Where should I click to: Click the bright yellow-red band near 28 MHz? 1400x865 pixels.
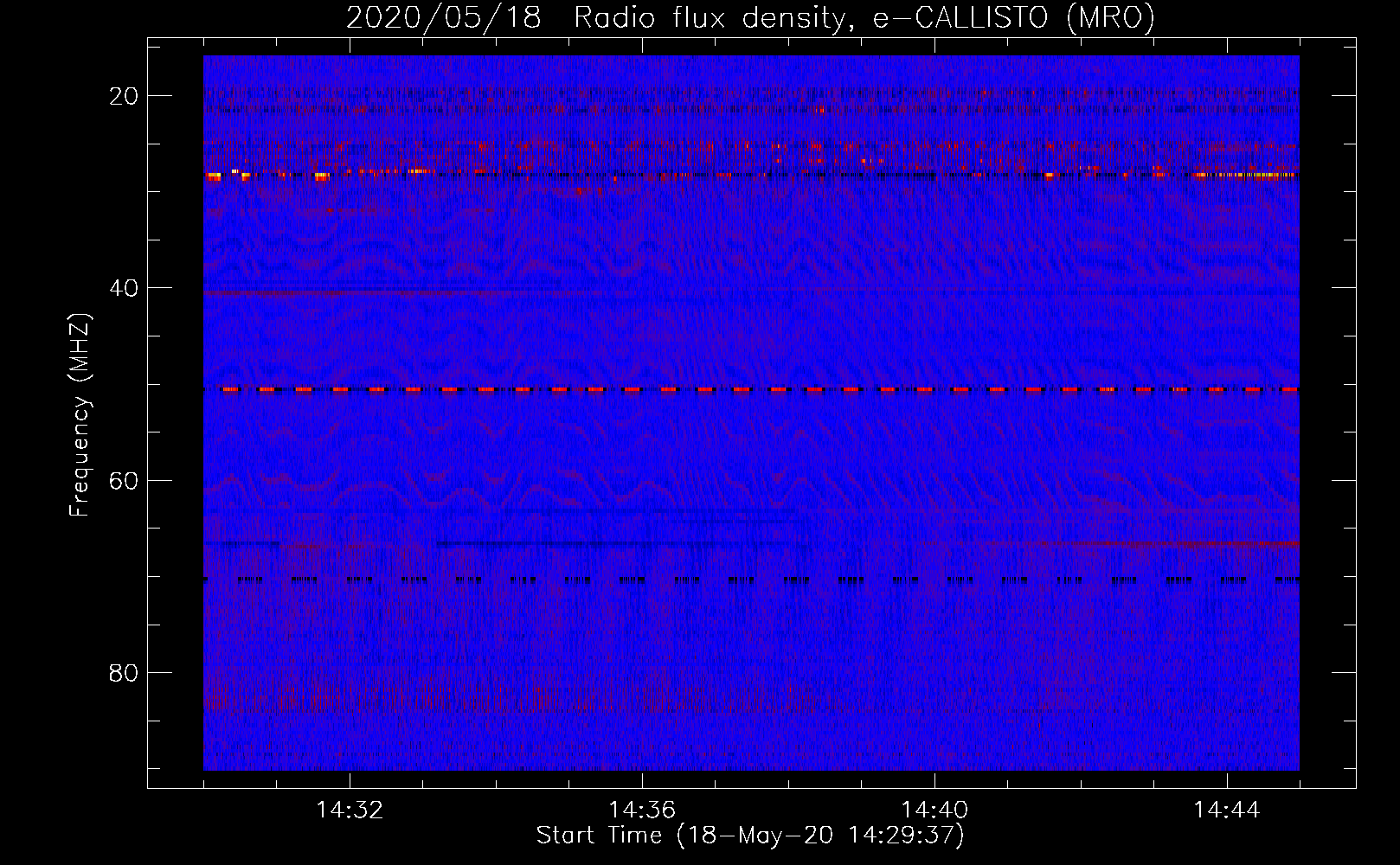tap(751, 175)
